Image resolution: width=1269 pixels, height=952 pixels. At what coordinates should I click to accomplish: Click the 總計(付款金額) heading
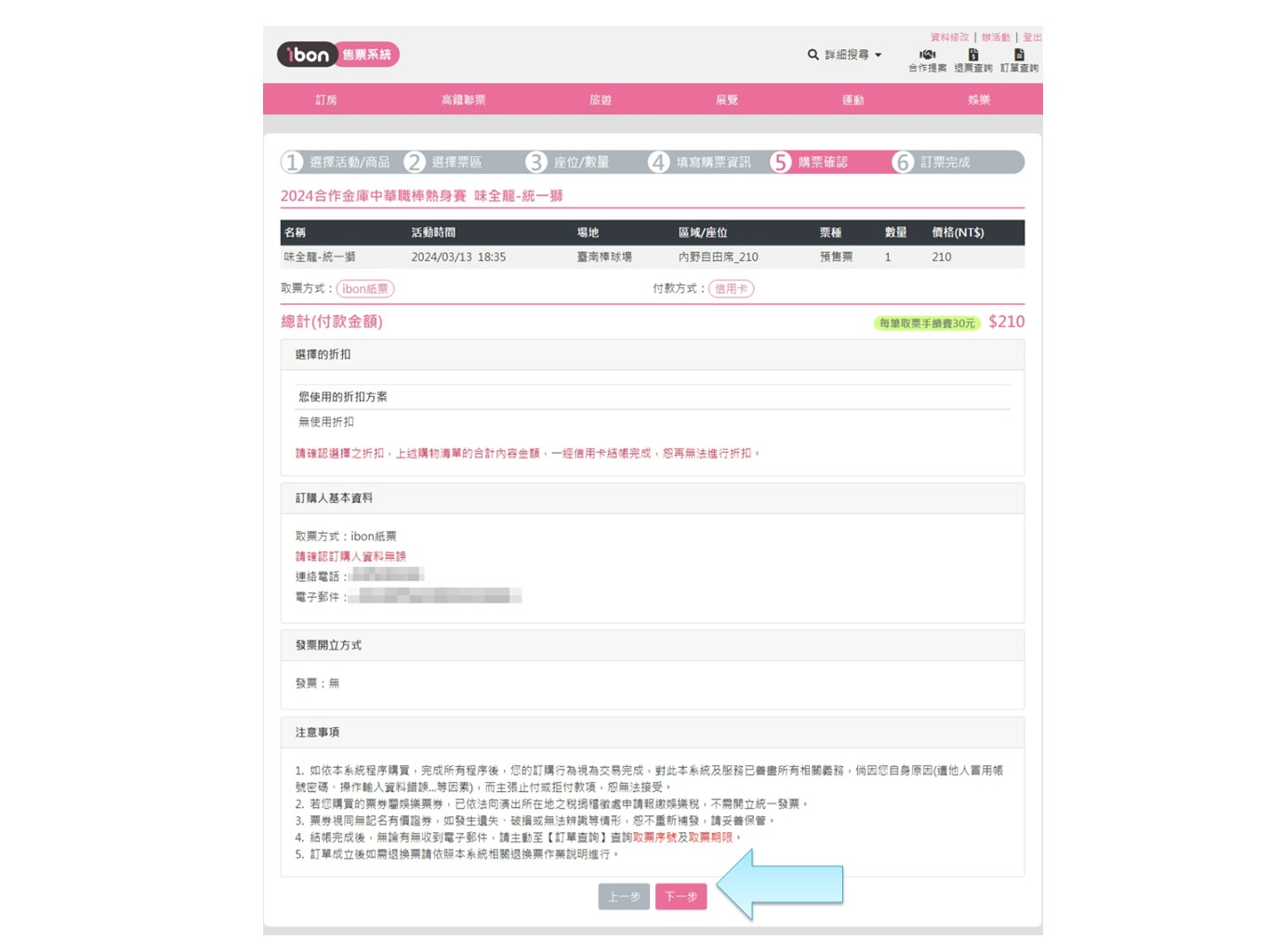332,322
